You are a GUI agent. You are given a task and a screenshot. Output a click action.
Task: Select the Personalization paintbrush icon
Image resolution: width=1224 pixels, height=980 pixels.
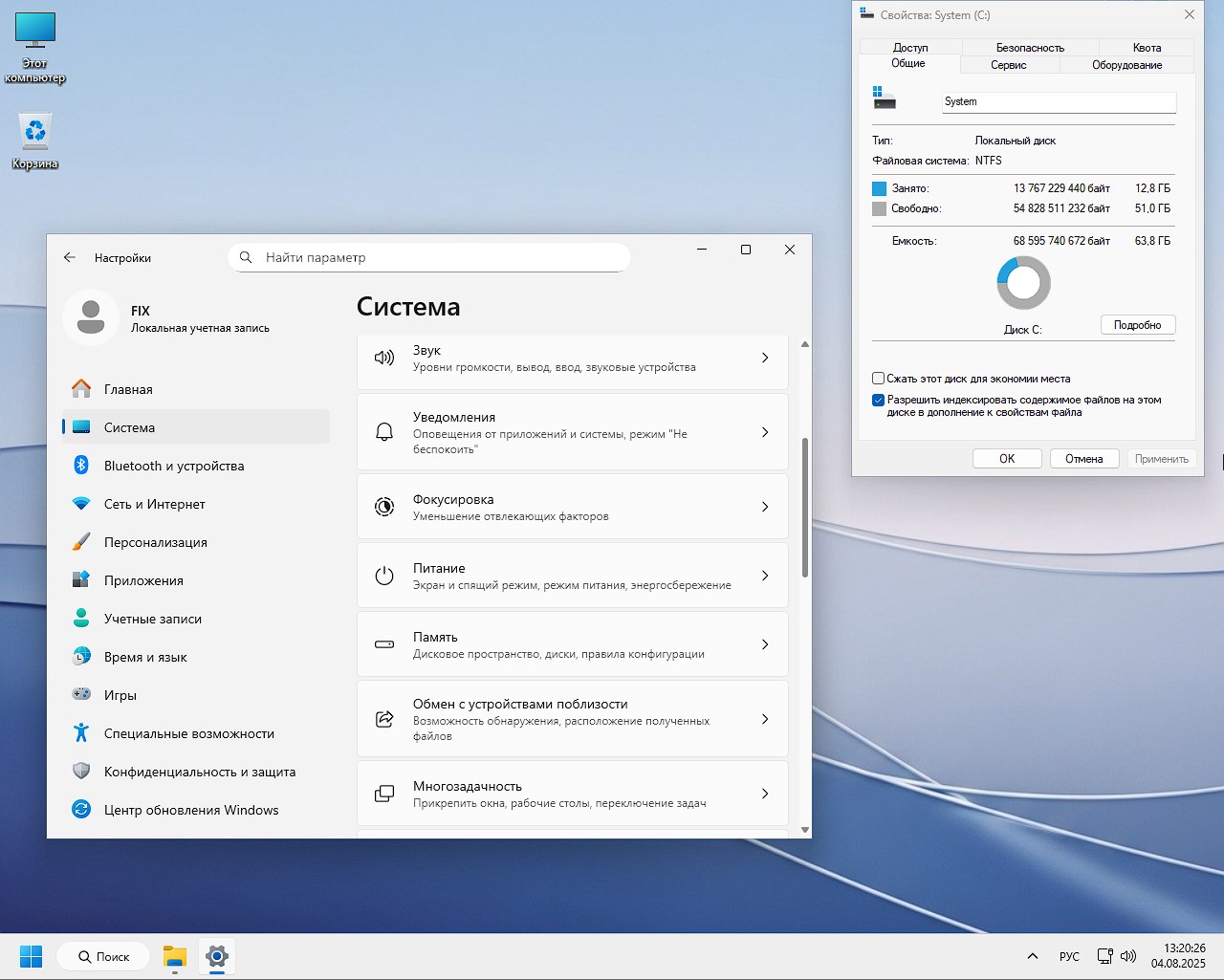81,542
